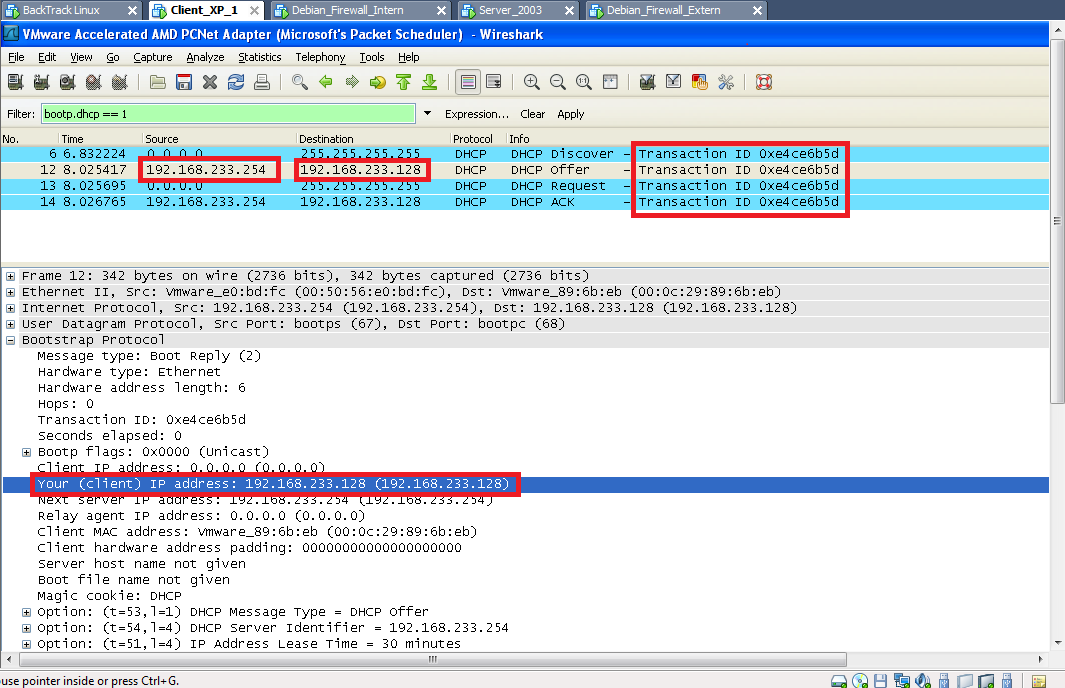Sort packets by the Destination column

coord(374,139)
